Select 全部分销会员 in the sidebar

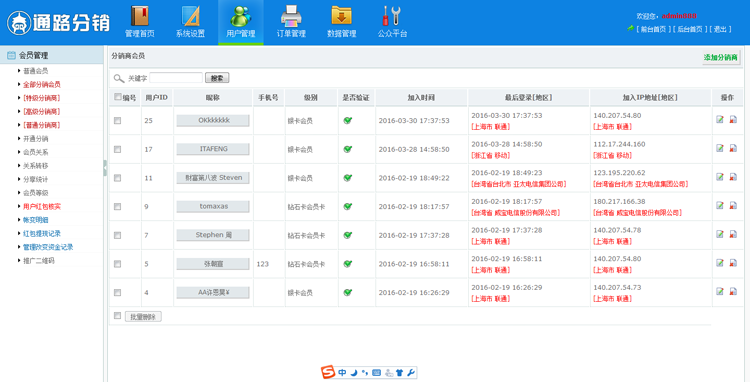pos(42,84)
